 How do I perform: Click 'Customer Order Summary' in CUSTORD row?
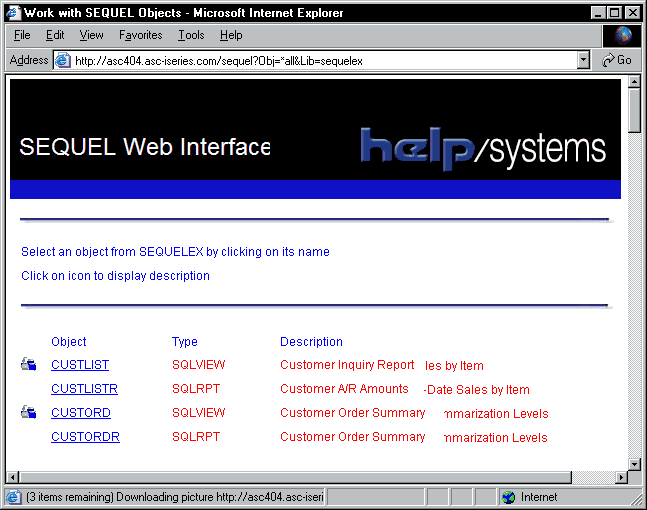(352, 413)
